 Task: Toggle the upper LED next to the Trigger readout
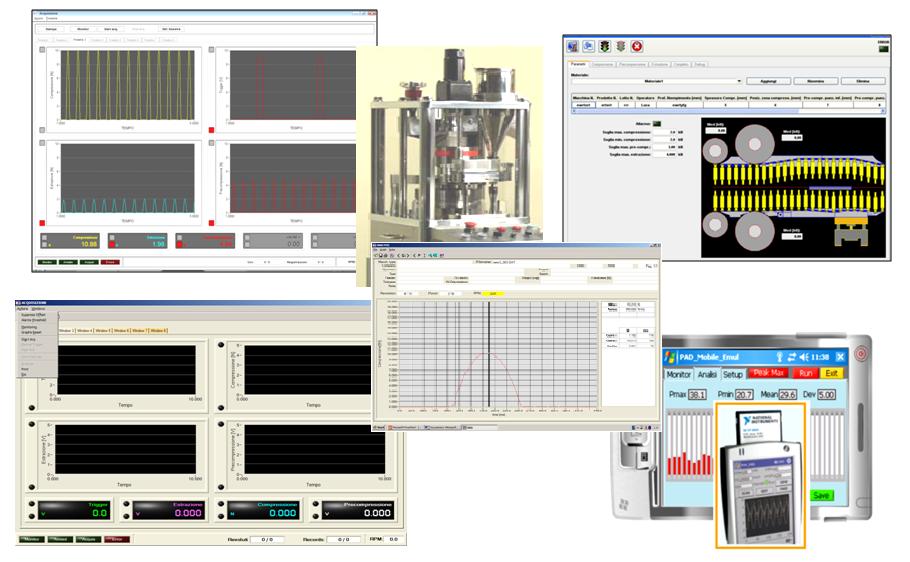[31, 504]
